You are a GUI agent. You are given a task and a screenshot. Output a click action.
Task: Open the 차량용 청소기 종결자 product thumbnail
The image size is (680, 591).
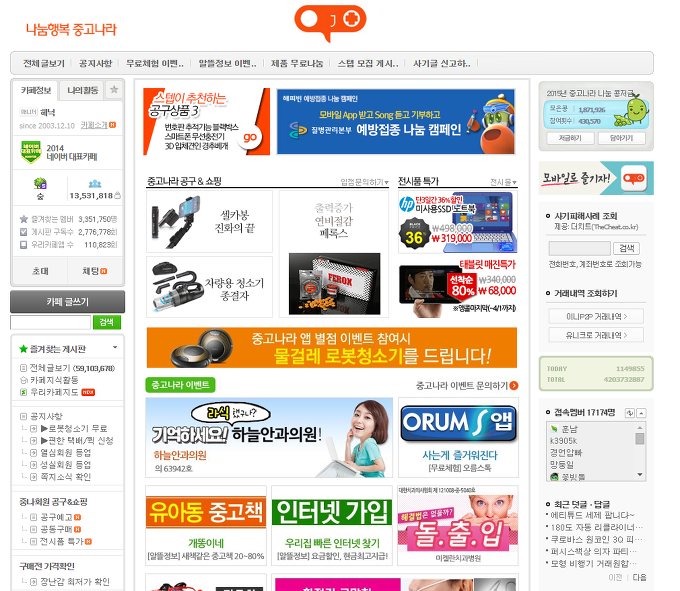[209, 287]
